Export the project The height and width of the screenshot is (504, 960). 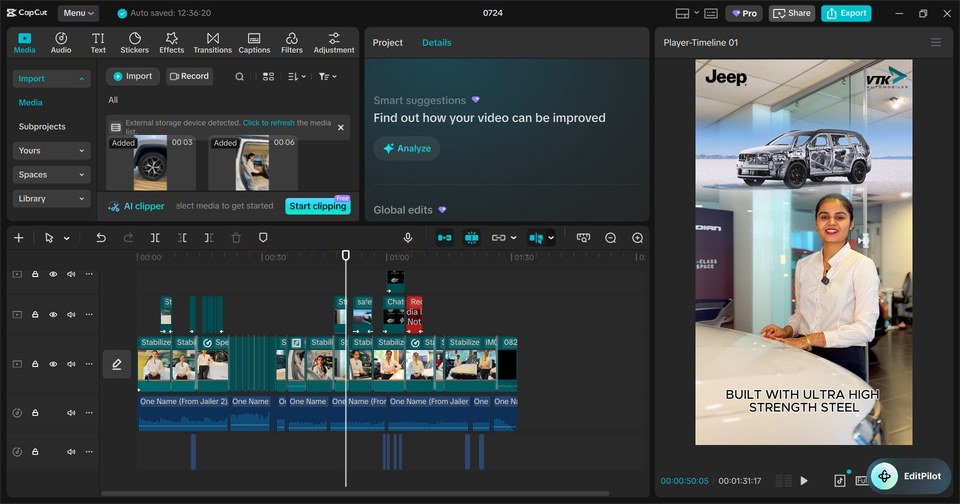846,13
